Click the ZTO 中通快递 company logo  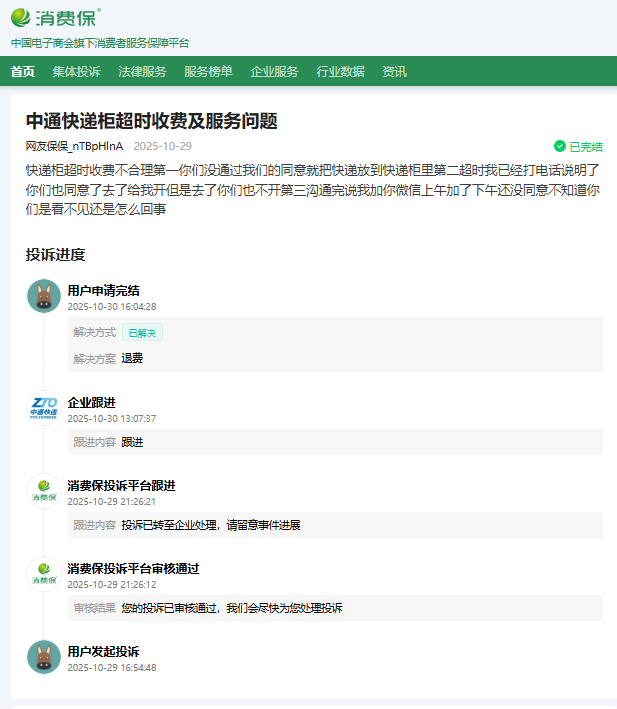44,408
